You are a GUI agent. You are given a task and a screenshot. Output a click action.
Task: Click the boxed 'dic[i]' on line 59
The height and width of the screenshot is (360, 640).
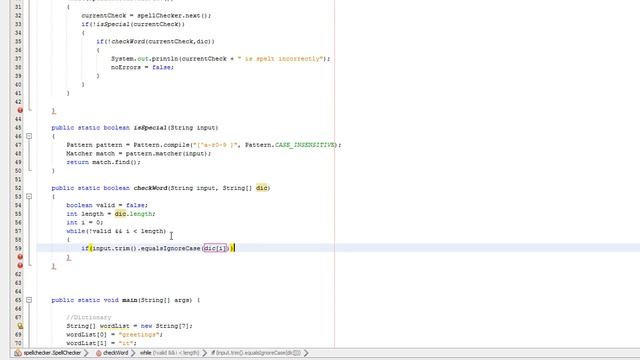pyautogui.click(x=215, y=248)
